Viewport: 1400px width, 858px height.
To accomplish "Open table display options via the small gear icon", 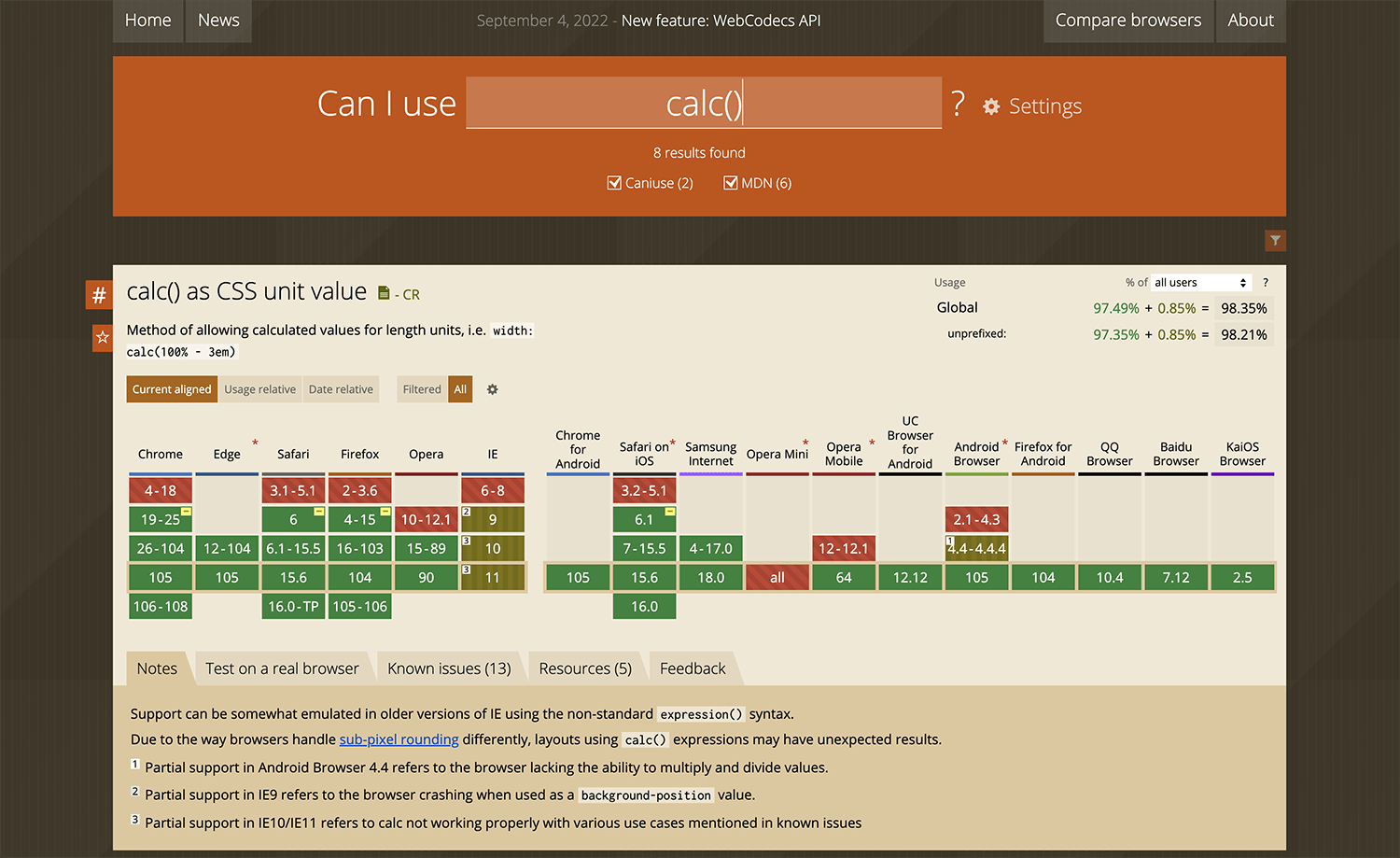I will point(492,389).
